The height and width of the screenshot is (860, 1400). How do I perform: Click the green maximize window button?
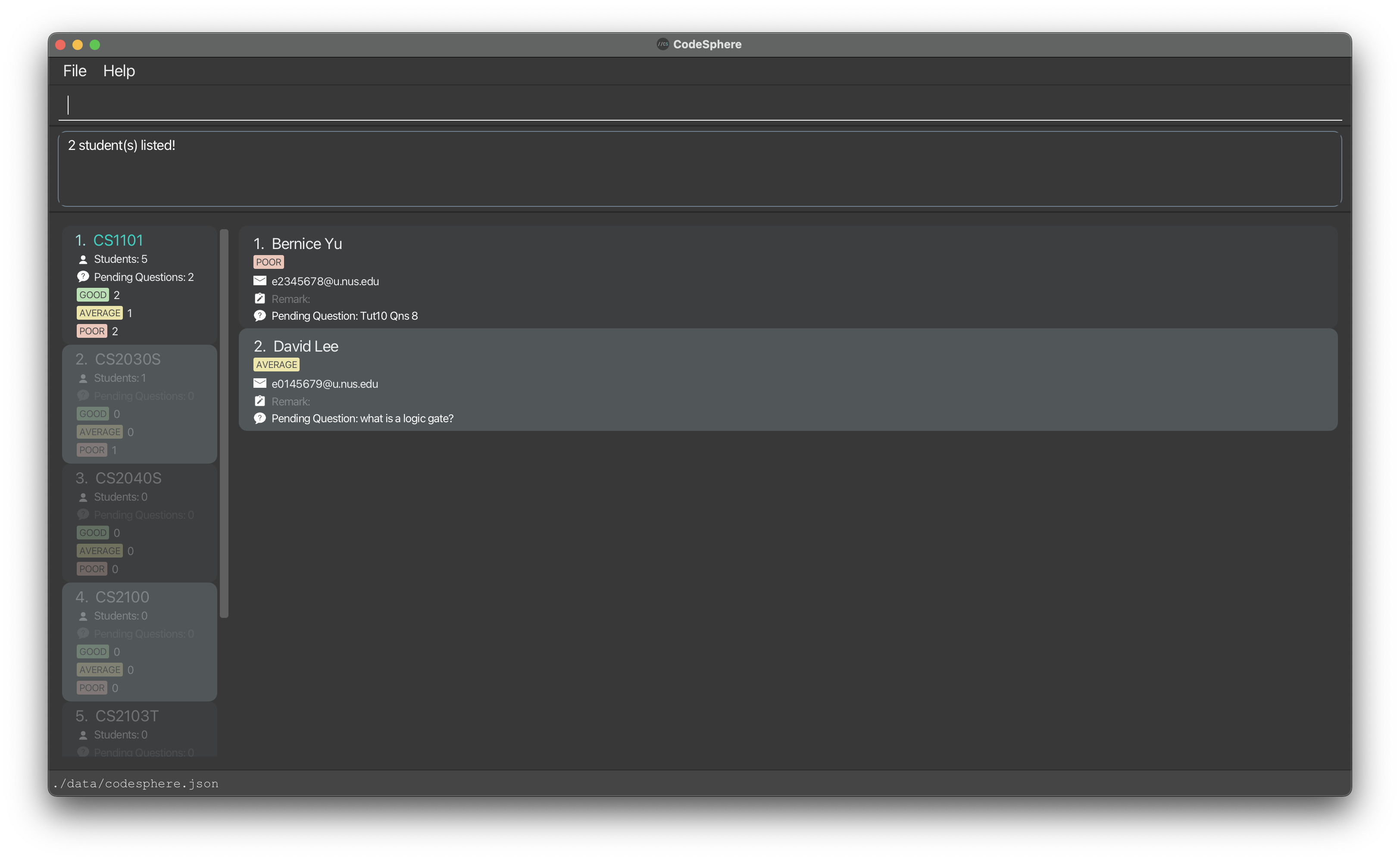[x=94, y=44]
